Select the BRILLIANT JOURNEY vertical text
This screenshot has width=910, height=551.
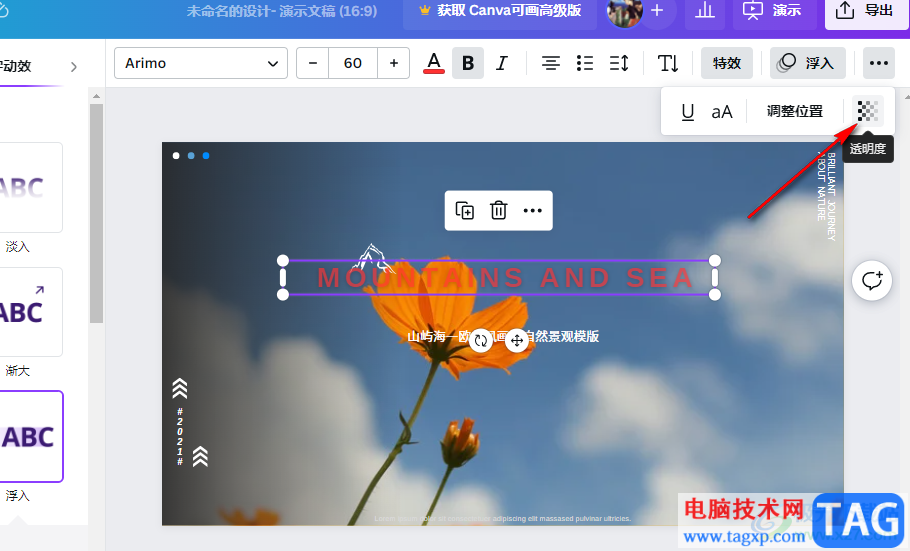click(x=826, y=196)
